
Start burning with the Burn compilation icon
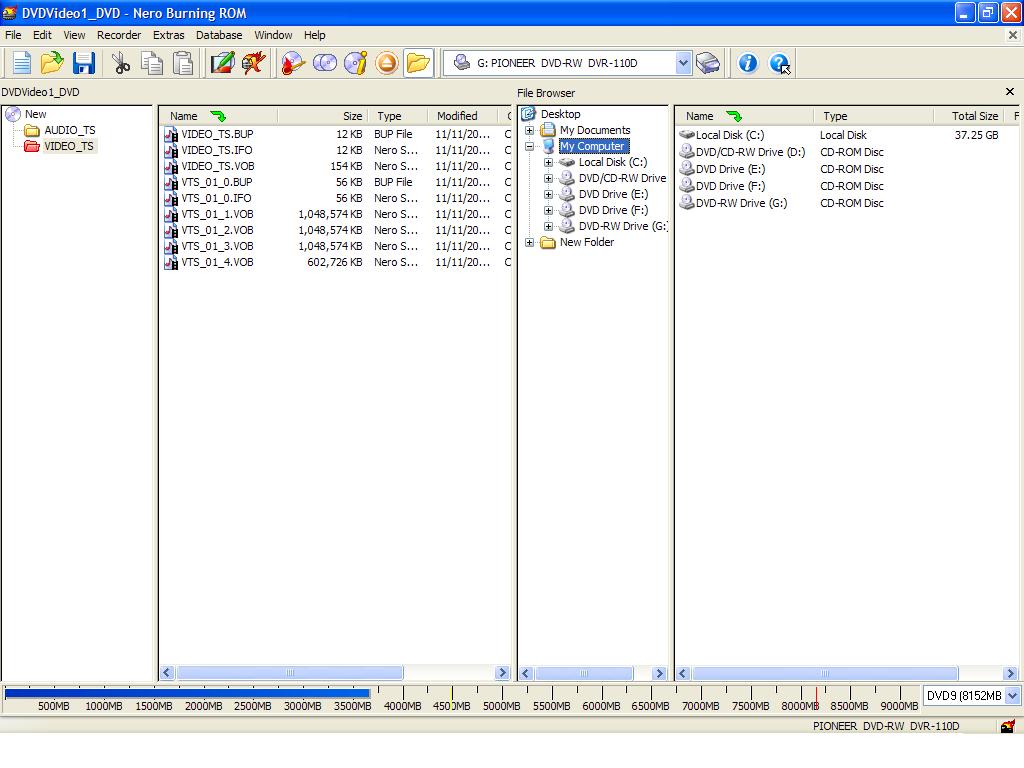click(293, 63)
